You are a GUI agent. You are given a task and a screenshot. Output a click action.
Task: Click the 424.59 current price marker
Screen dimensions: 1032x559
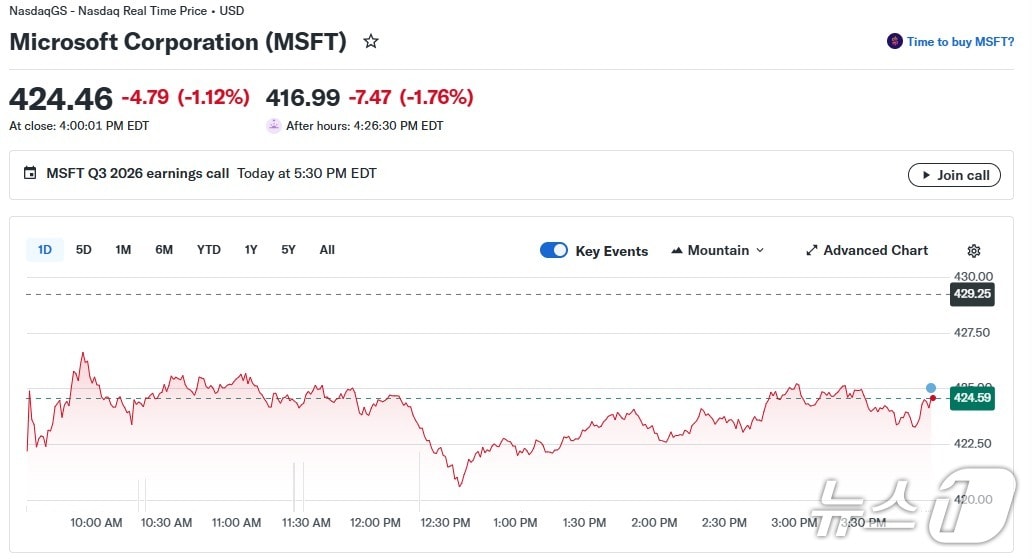coord(972,398)
